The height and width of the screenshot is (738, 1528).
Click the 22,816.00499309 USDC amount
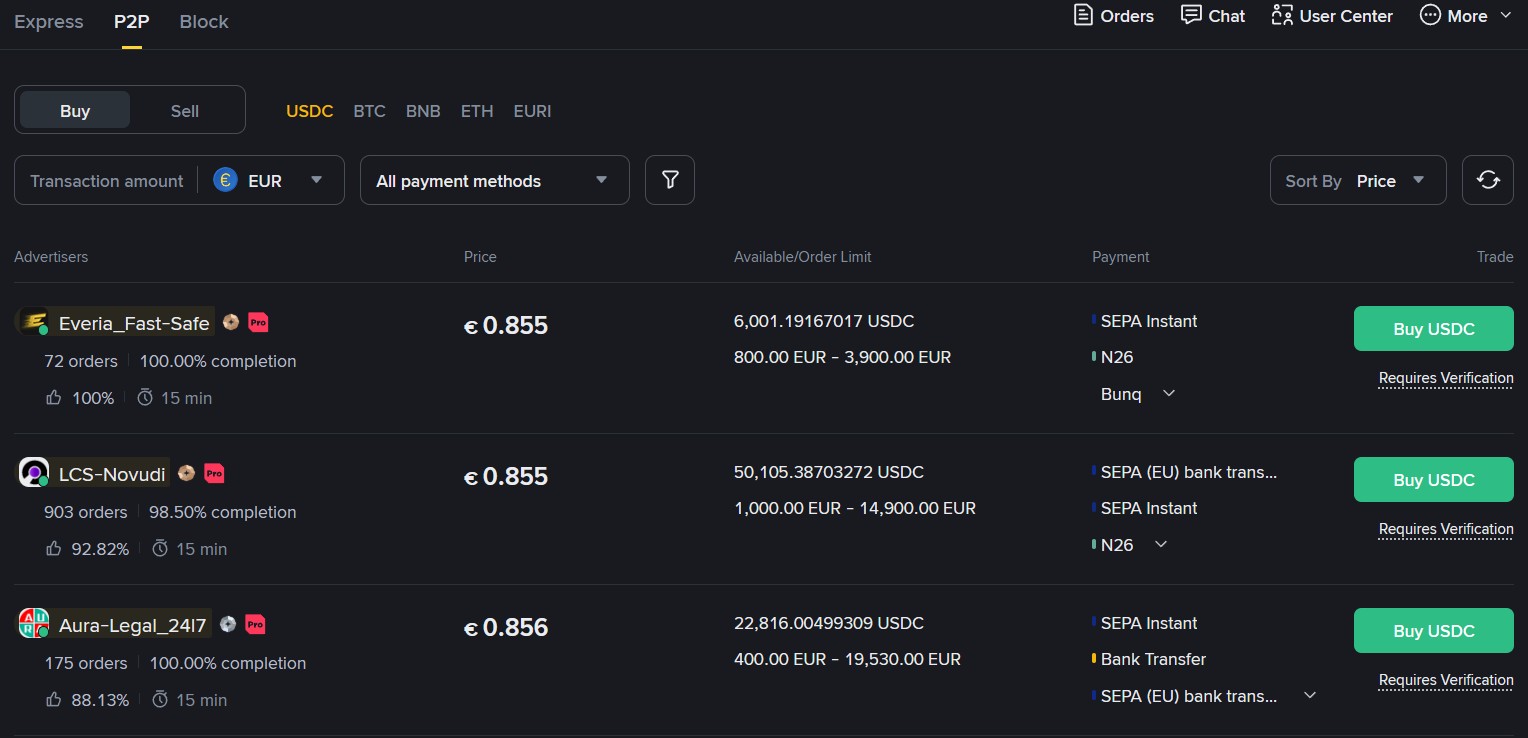click(829, 623)
